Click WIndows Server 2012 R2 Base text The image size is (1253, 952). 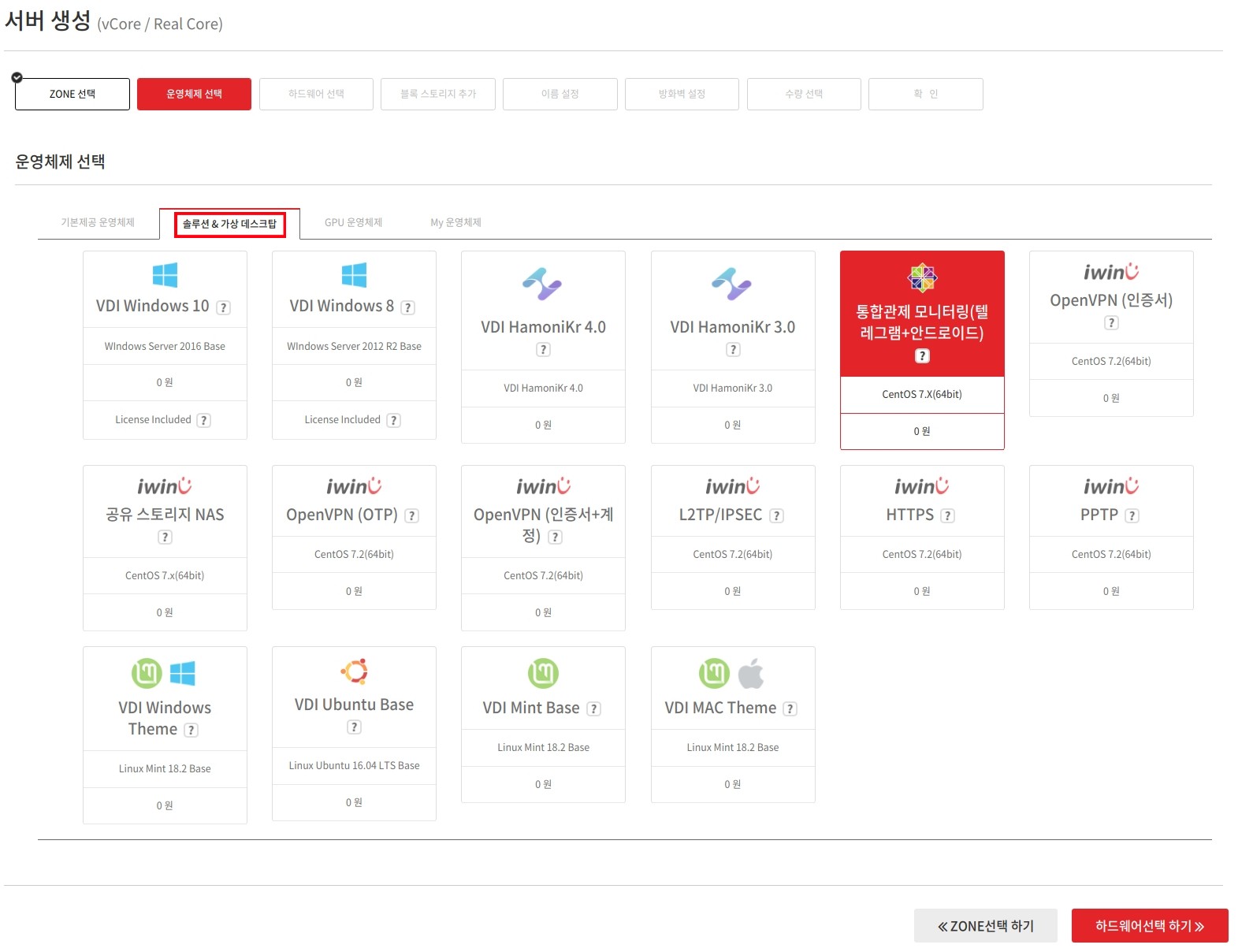pos(354,346)
